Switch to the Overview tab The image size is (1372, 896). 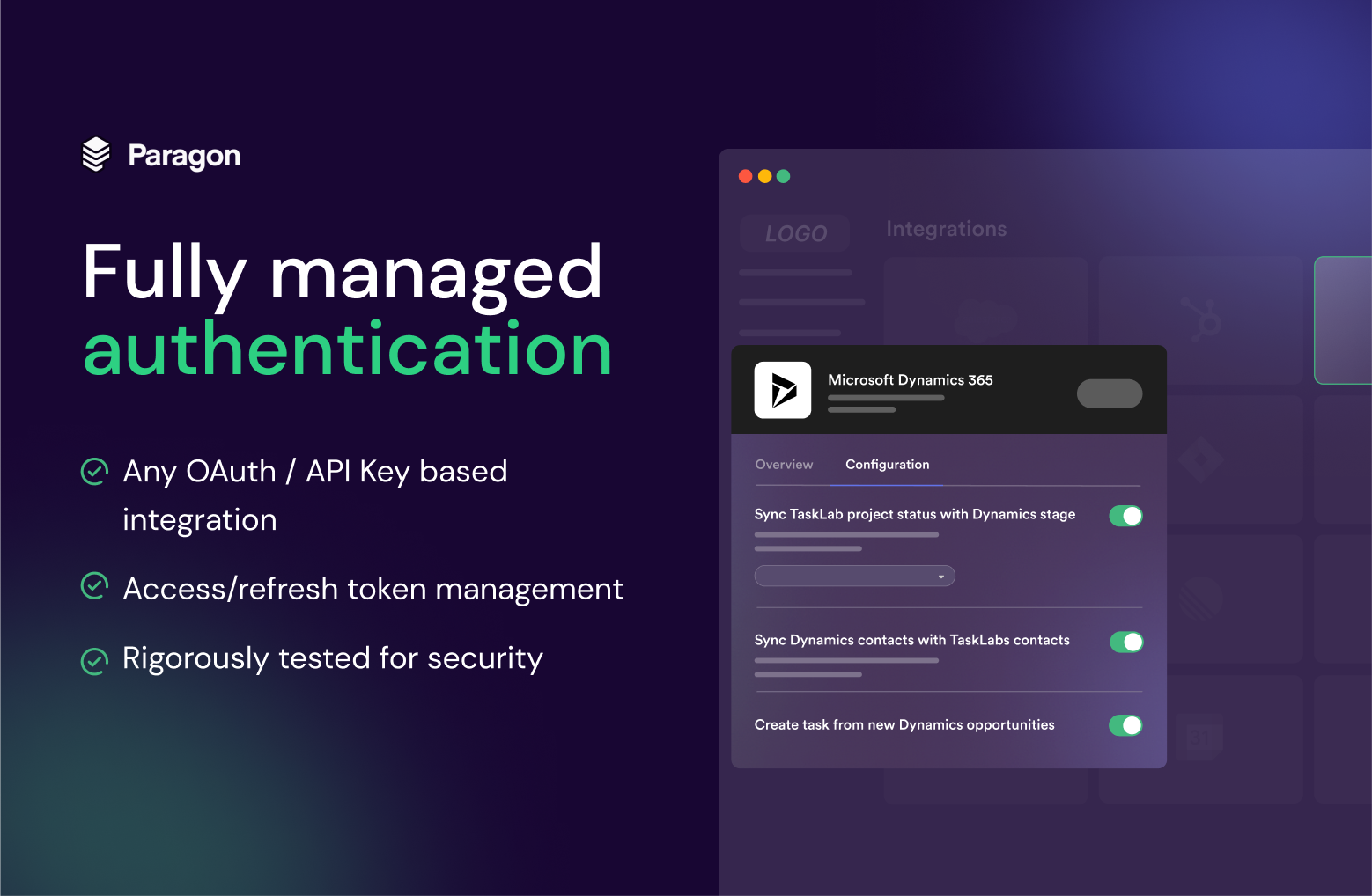pyautogui.click(x=784, y=464)
